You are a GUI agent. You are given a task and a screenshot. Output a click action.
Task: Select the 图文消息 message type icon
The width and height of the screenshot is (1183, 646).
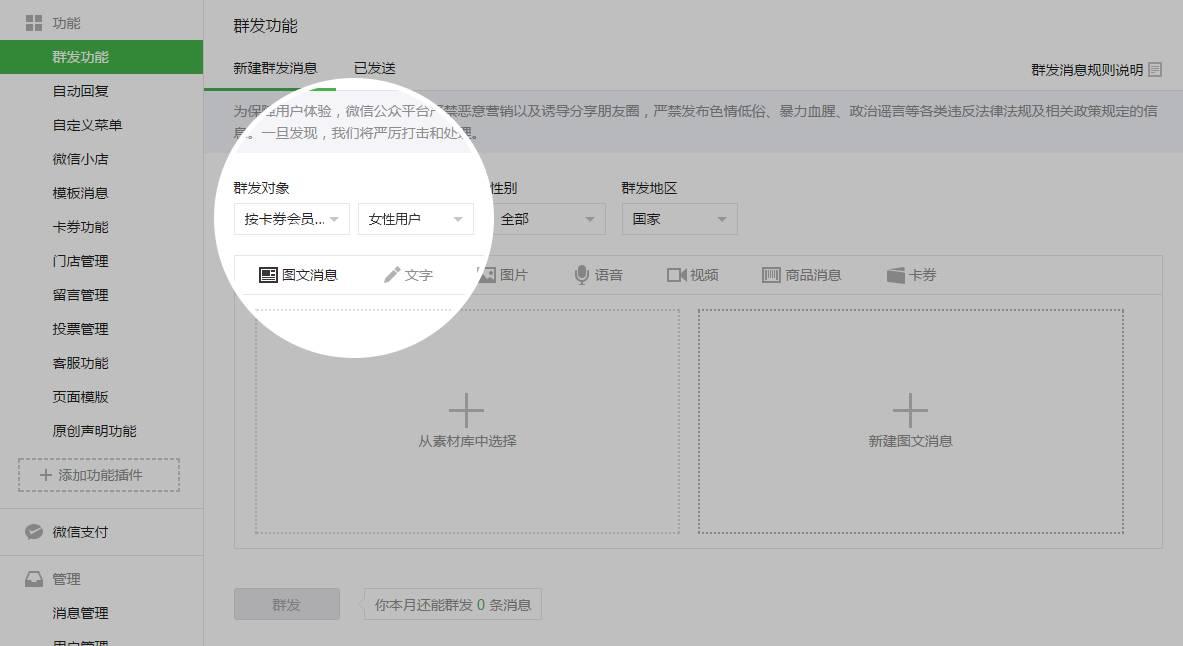coord(268,275)
